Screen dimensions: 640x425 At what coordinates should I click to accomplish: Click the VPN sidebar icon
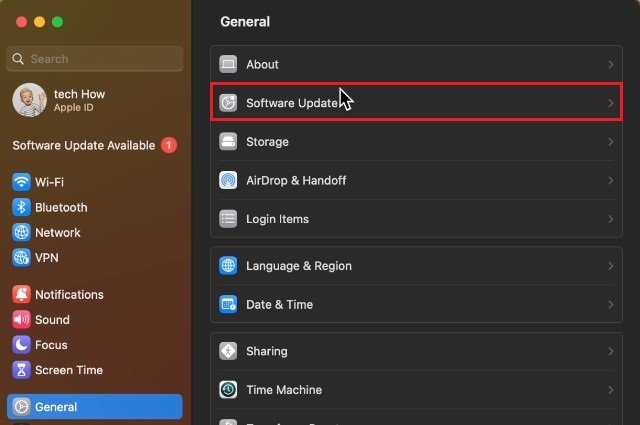21,258
